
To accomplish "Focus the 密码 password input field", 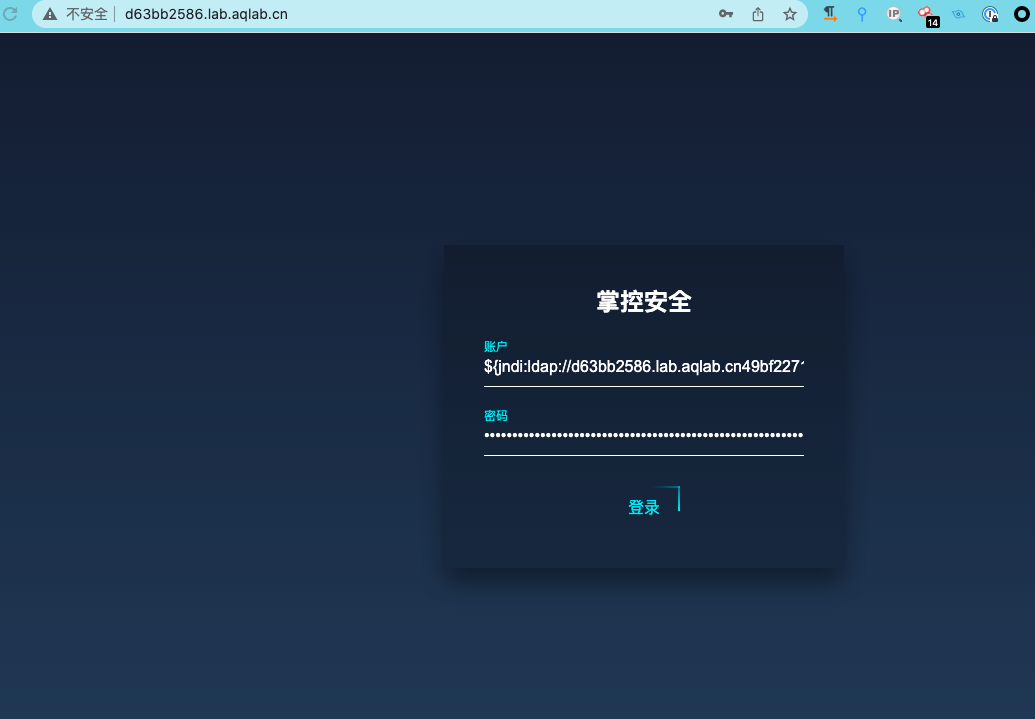I will 643,436.
